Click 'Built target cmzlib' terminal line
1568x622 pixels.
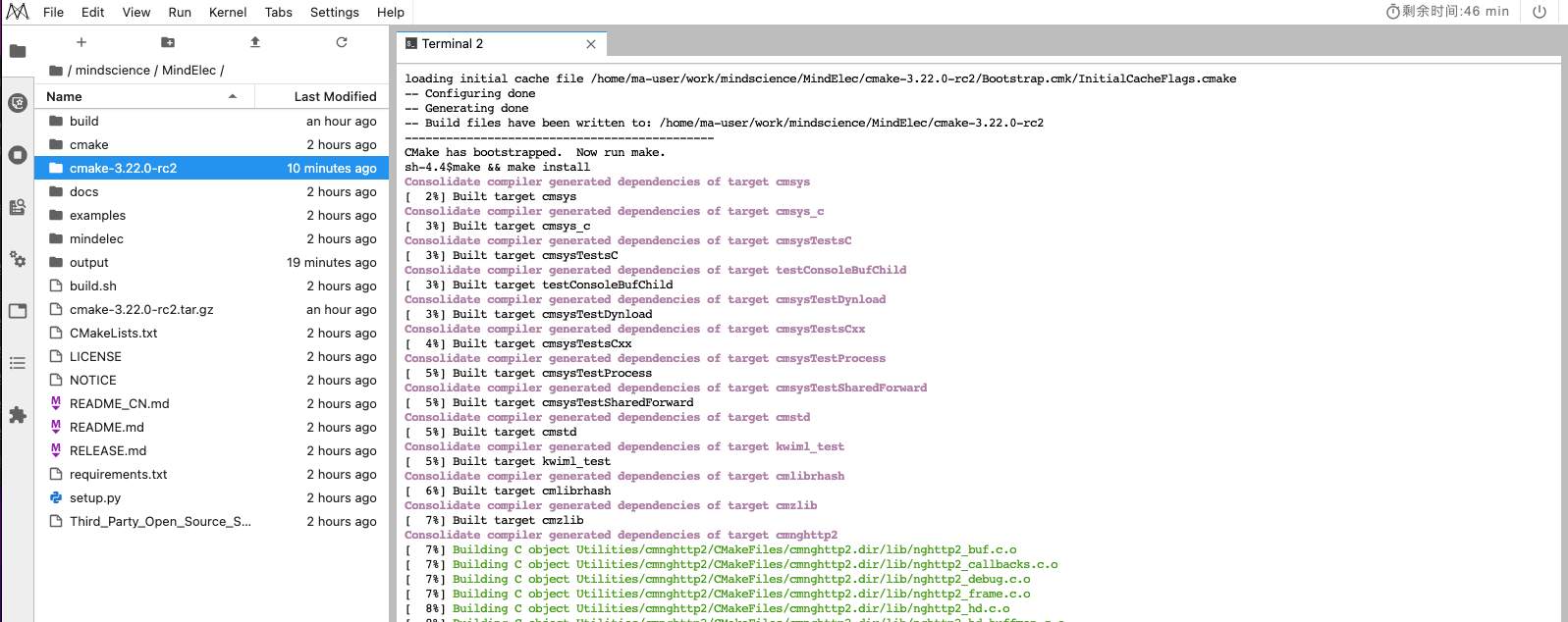494,520
